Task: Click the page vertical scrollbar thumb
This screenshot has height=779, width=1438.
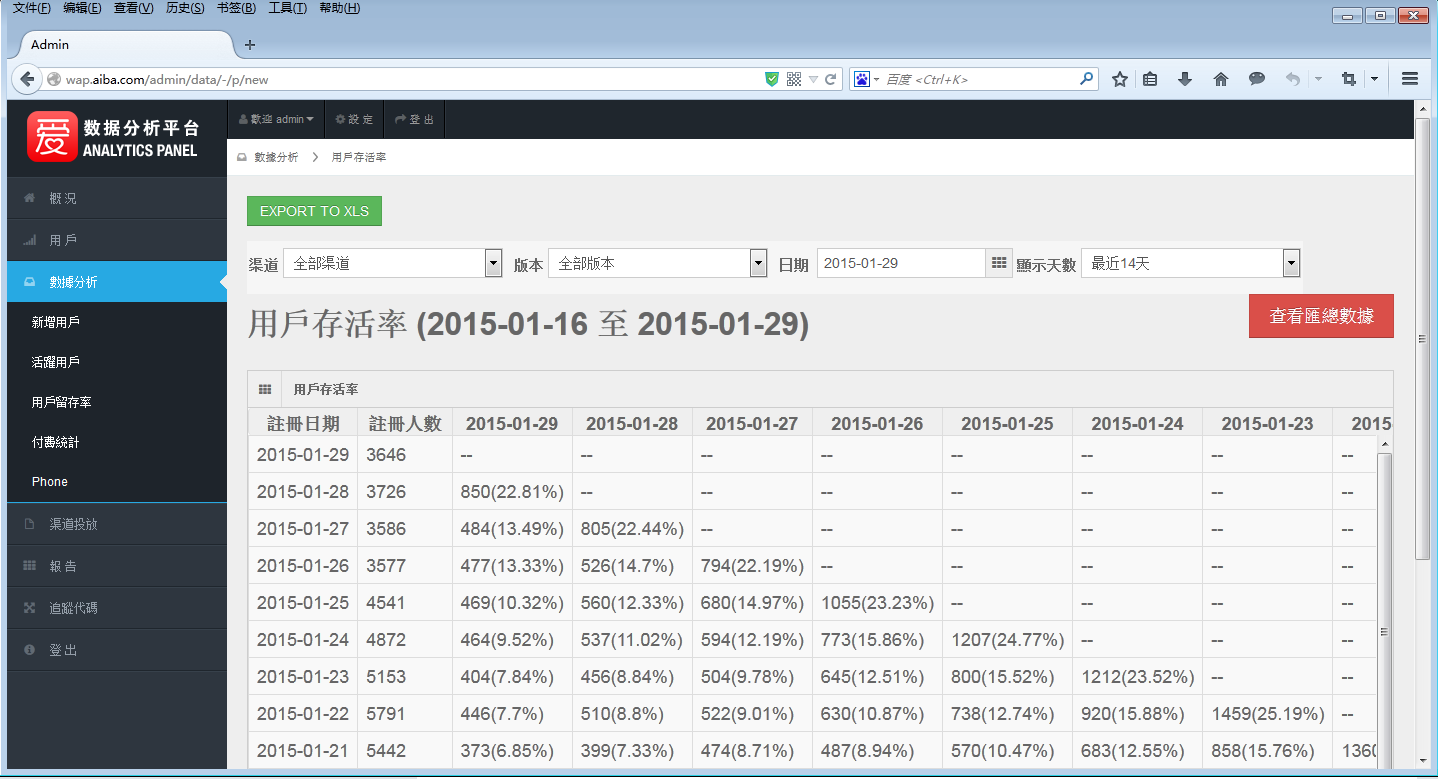Action: (x=1423, y=338)
